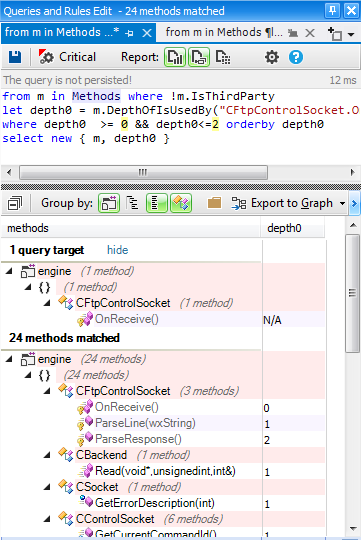The height and width of the screenshot is (540, 361).
Task: Toggle the first Report chart option
Action: (x=175, y=57)
